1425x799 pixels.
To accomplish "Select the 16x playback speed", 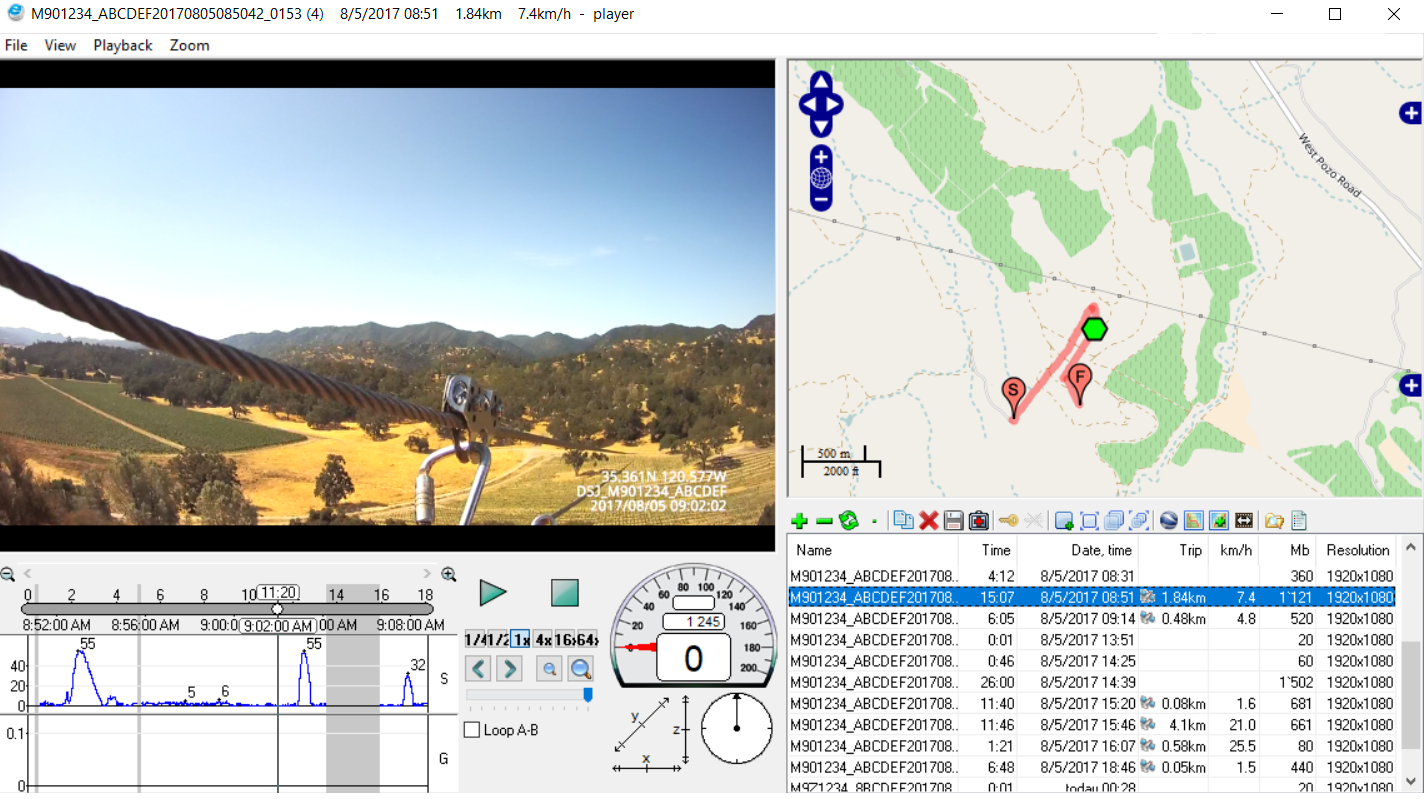I will pos(565,639).
